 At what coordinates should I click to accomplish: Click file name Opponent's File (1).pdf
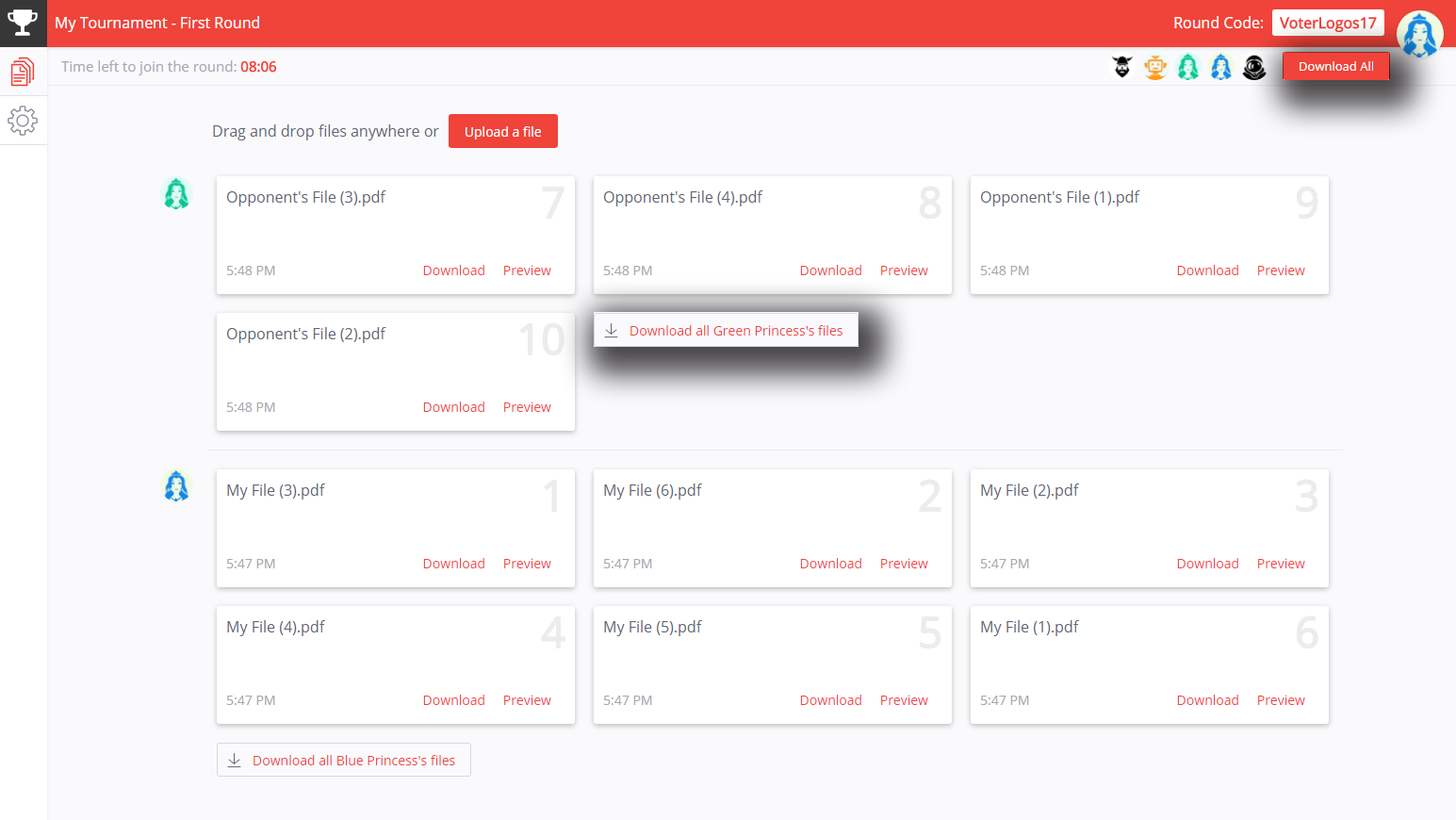(x=1059, y=197)
